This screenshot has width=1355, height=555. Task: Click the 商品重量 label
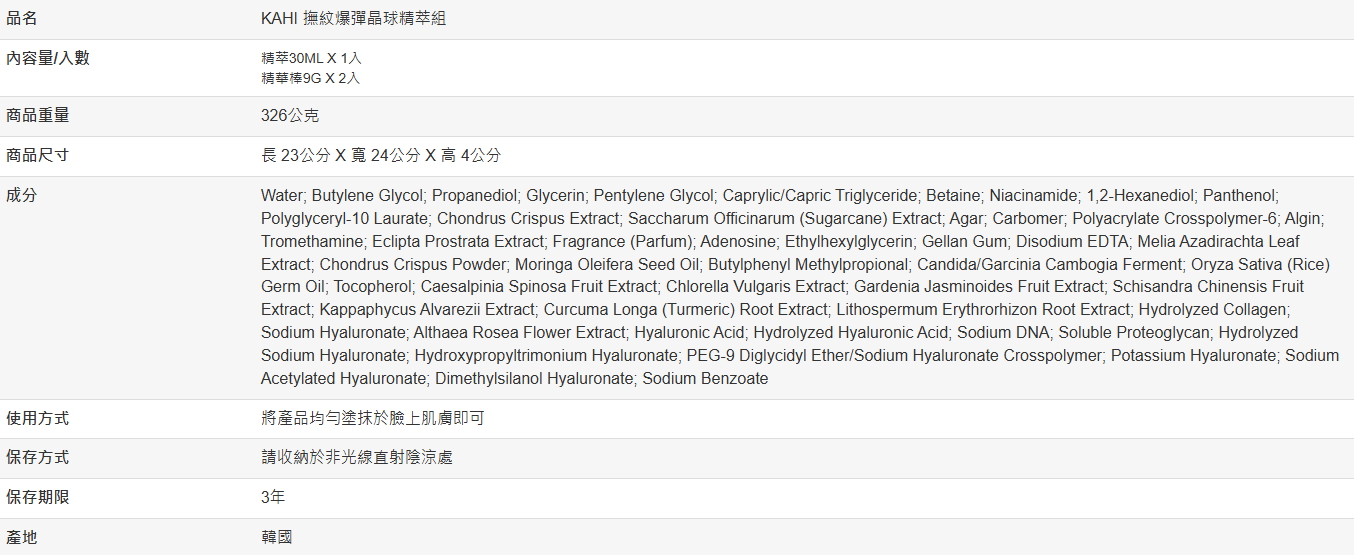coord(38,116)
